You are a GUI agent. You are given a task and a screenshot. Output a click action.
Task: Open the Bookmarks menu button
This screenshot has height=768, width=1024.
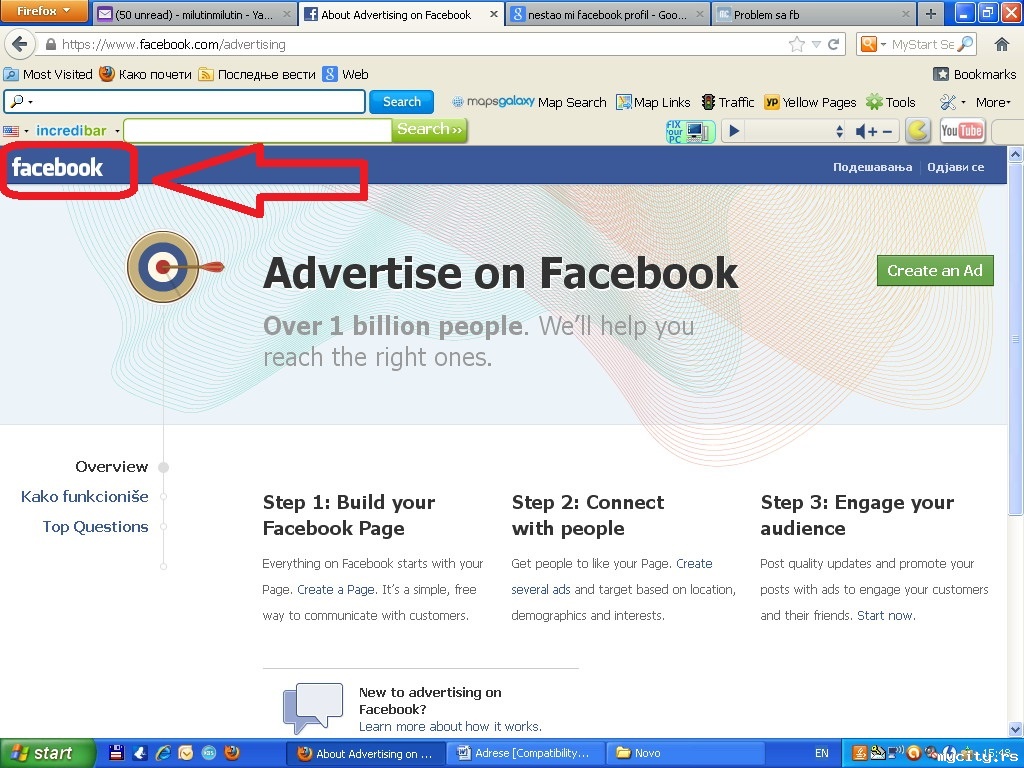pos(974,74)
